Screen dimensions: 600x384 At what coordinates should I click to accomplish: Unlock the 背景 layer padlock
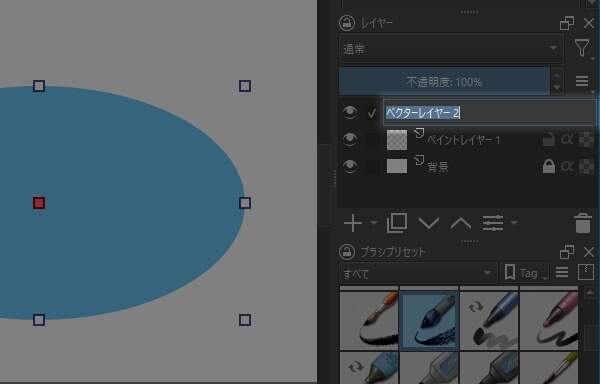pyautogui.click(x=549, y=166)
